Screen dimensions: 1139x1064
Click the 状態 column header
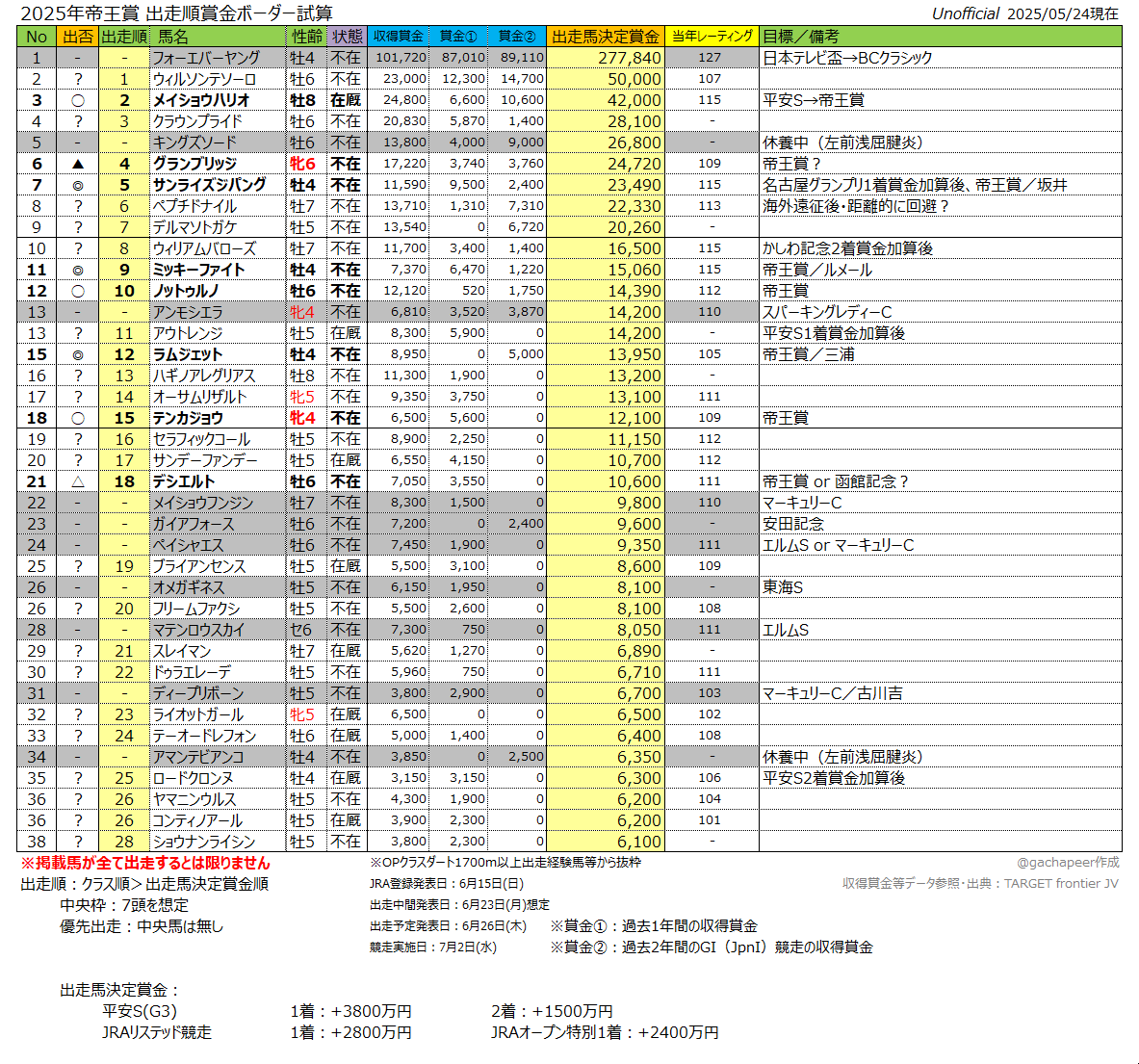347,37
